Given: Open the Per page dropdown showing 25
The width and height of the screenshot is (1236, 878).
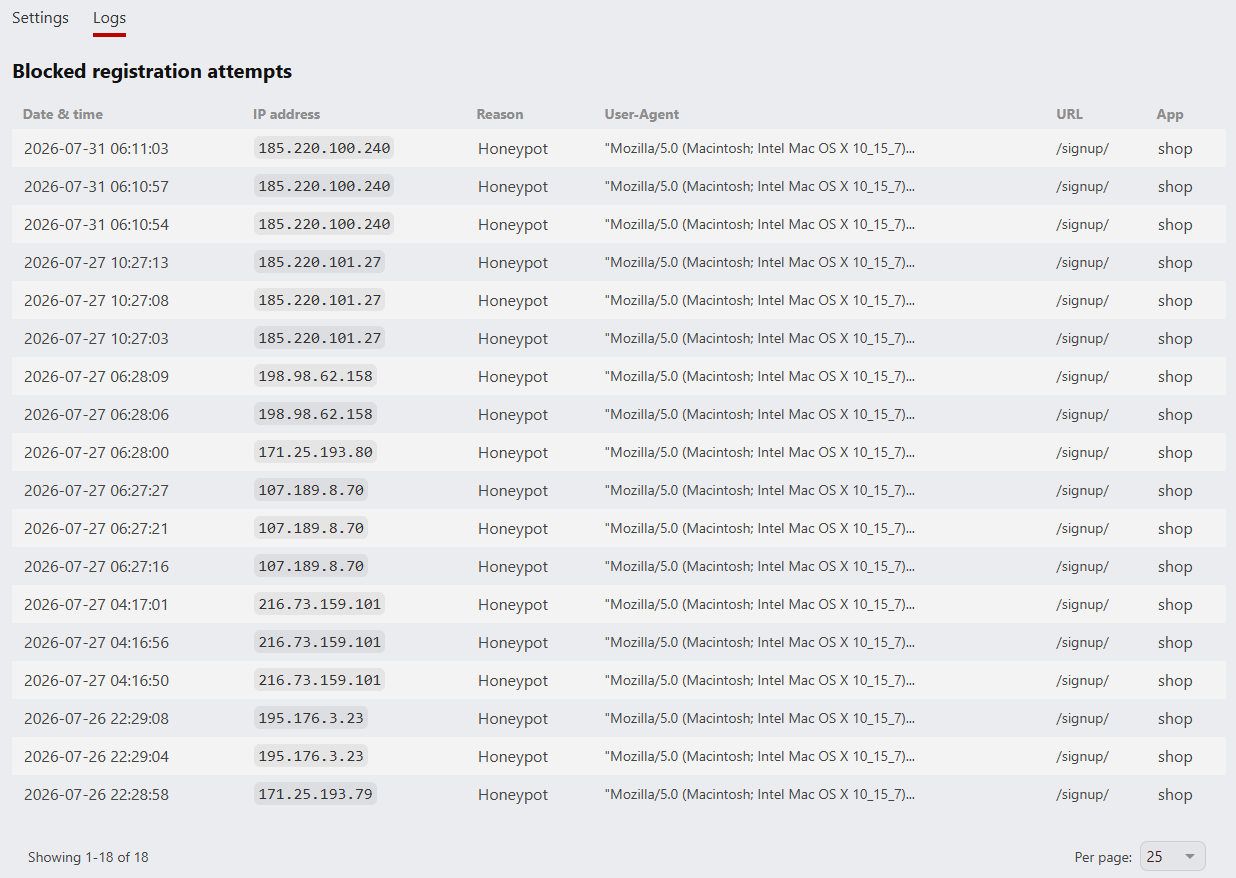Looking at the screenshot, I should [1173, 857].
